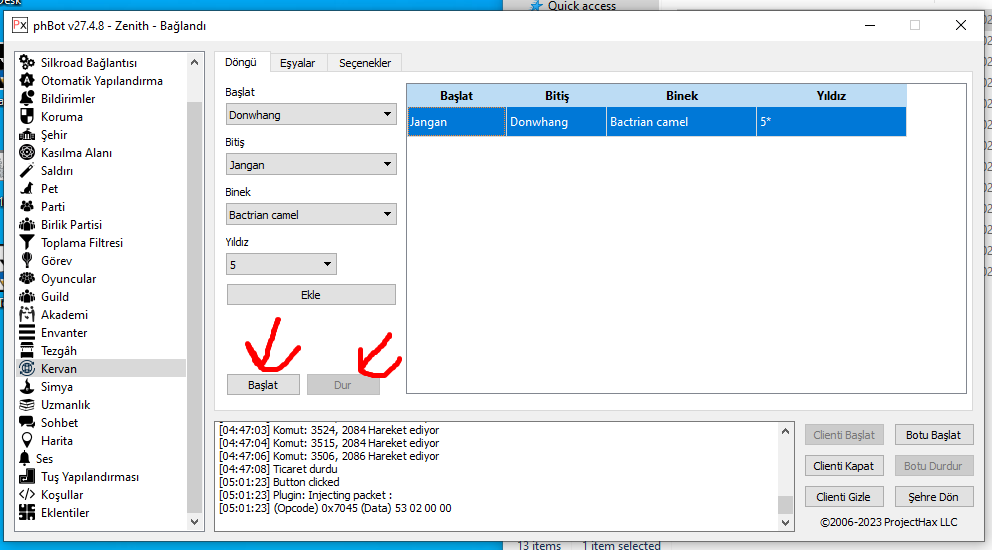Click the Harita map pin icon
This screenshot has width=992, height=550.
(27, 441)
